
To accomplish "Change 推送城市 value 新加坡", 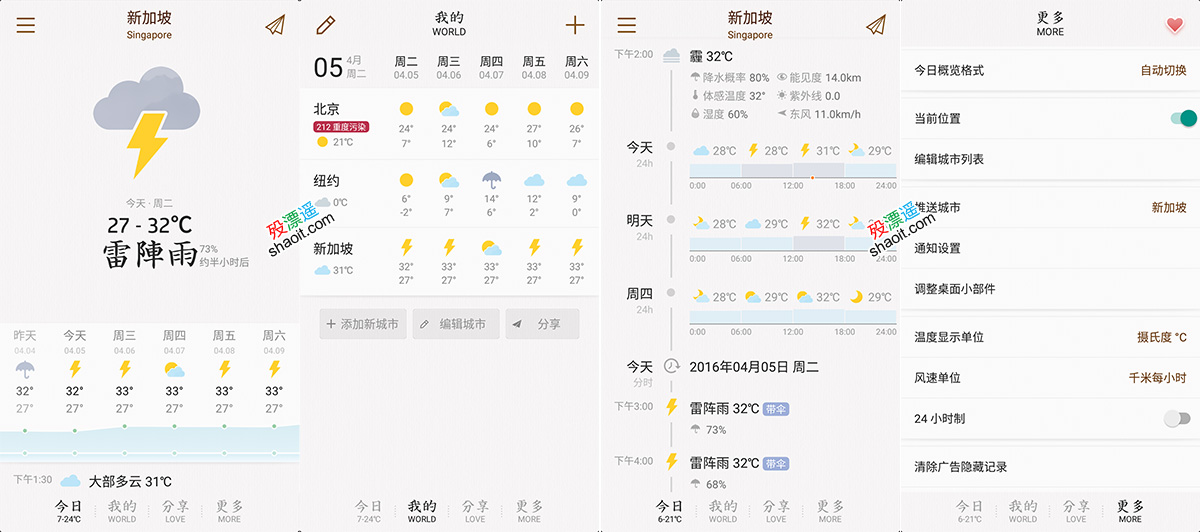I will click(x=1169, y=208).
